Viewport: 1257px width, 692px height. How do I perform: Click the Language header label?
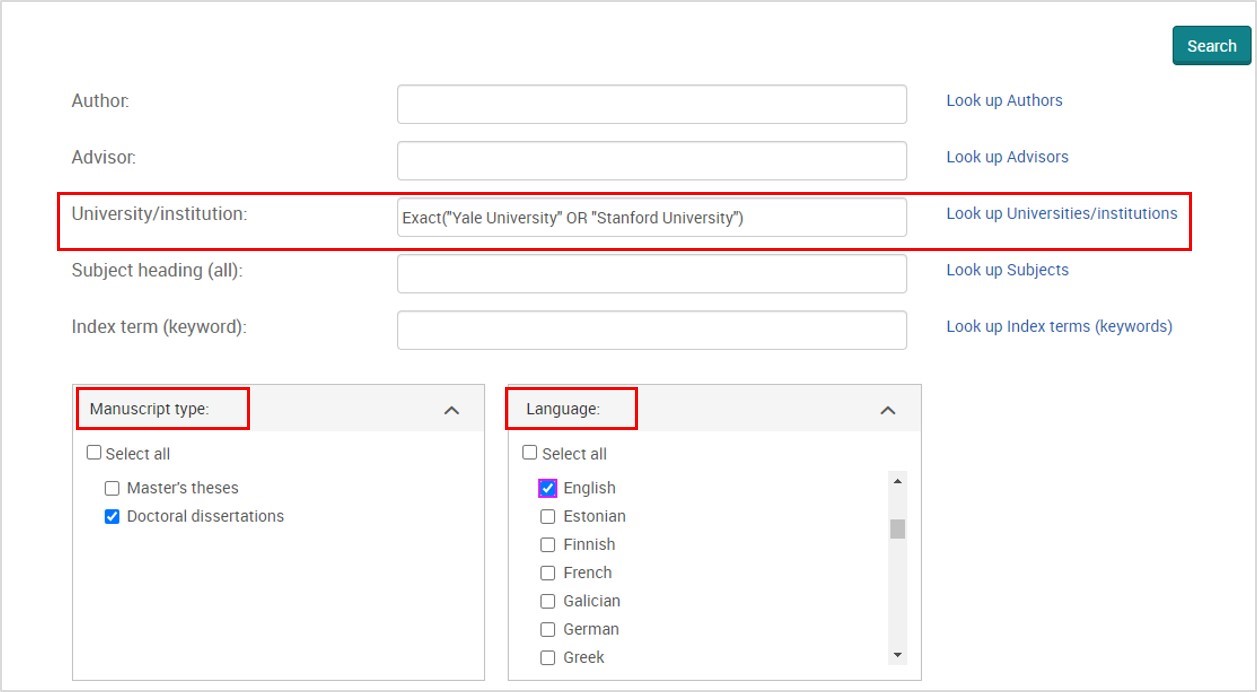pos(563,409)
